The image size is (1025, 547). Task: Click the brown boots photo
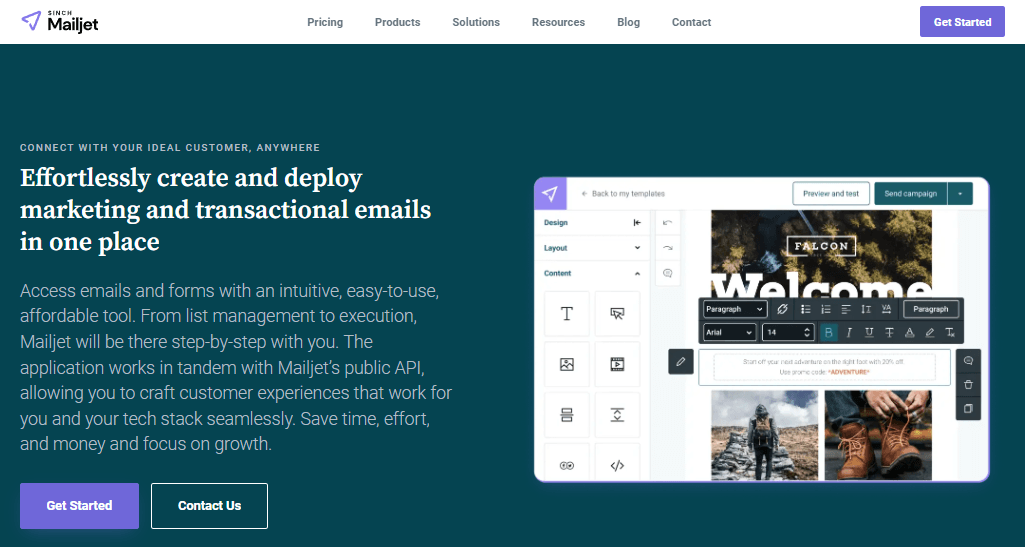(878, 435)
